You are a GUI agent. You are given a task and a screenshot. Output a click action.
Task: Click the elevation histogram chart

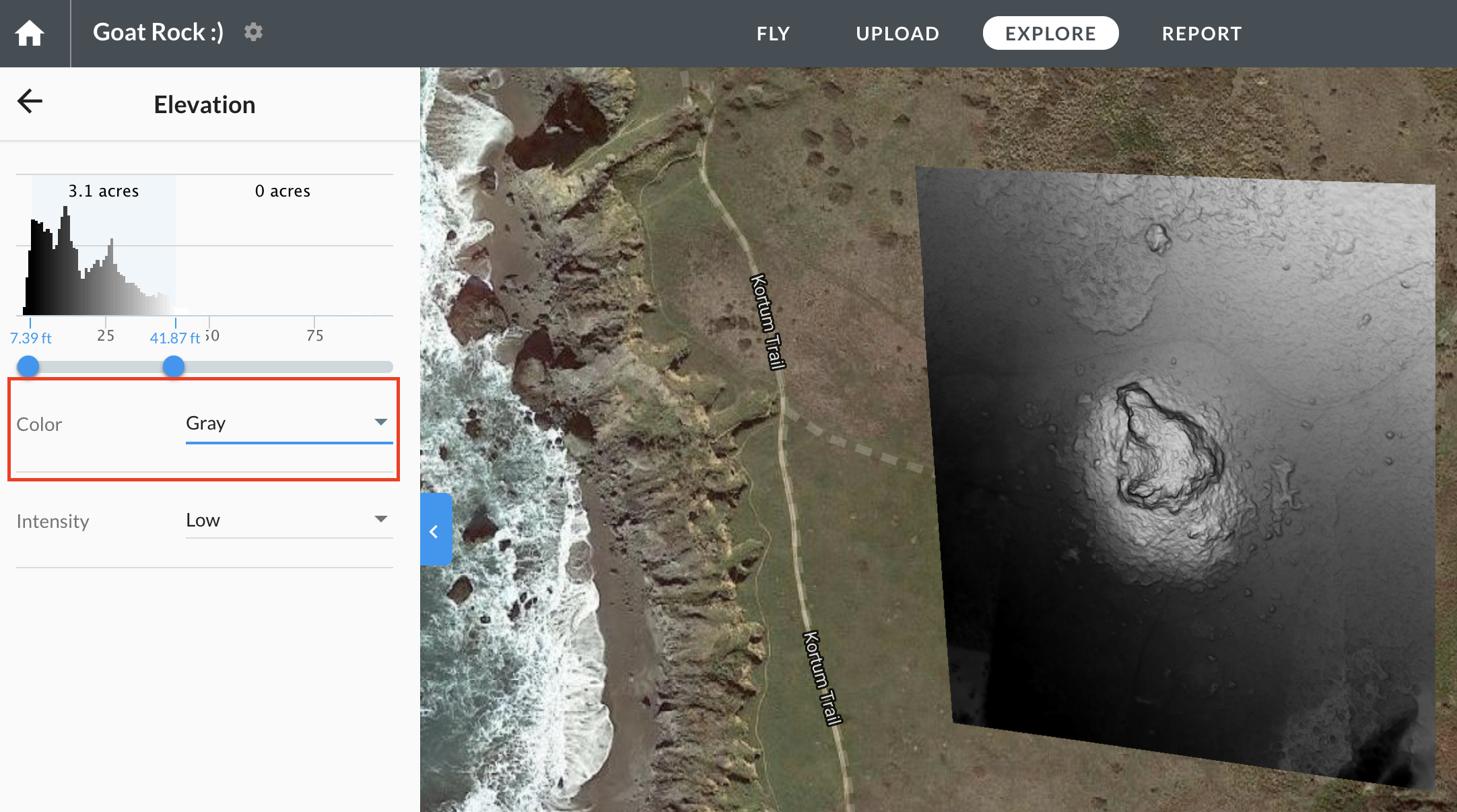point(101,269)
